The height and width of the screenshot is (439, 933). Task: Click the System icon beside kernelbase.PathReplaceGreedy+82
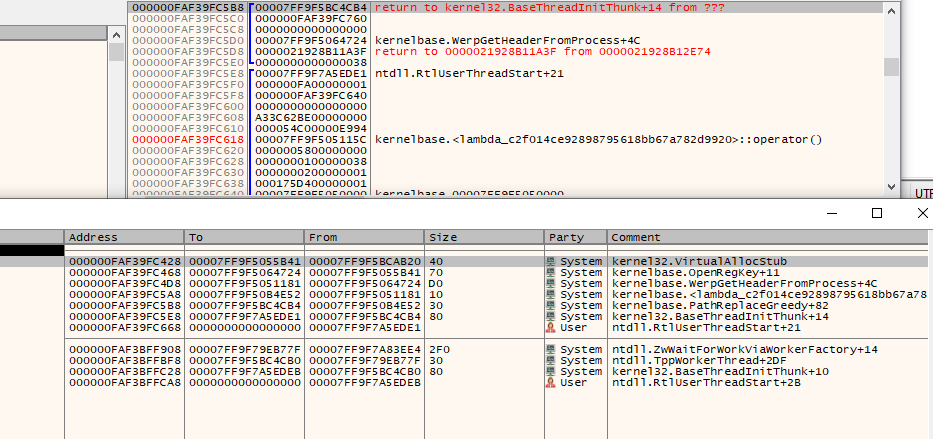pos(551,306)
